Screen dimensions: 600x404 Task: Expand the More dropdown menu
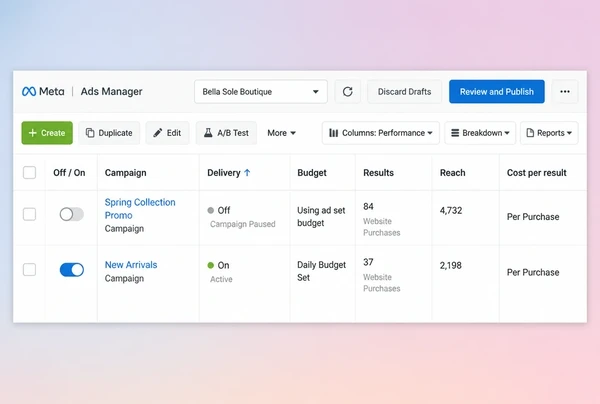(x=281, y=133)
